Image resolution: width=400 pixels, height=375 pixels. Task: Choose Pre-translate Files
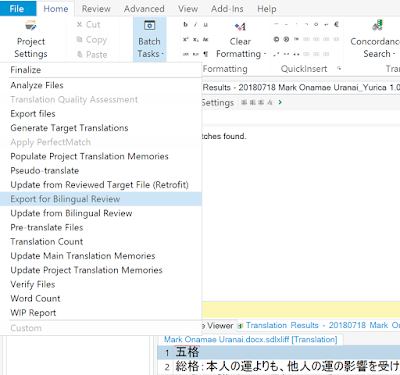coord(101,227)
